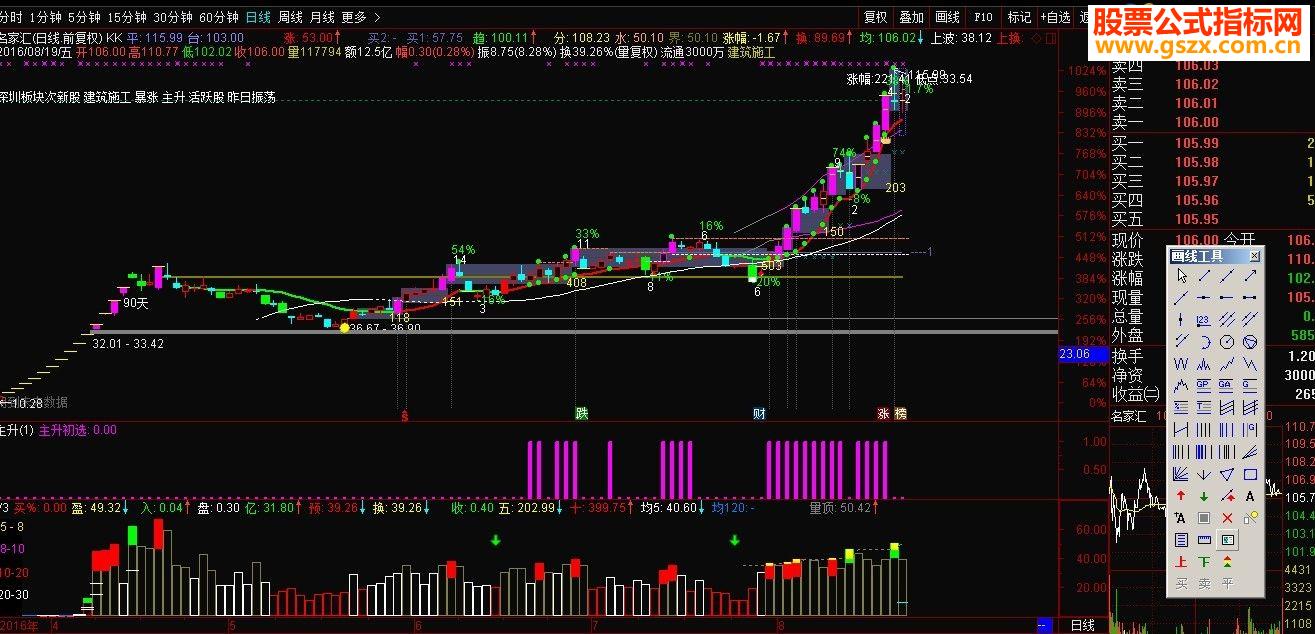Switch to 5分钟 period tab
The width and height of the screenshot is (1315, 634).
(84, 17)
